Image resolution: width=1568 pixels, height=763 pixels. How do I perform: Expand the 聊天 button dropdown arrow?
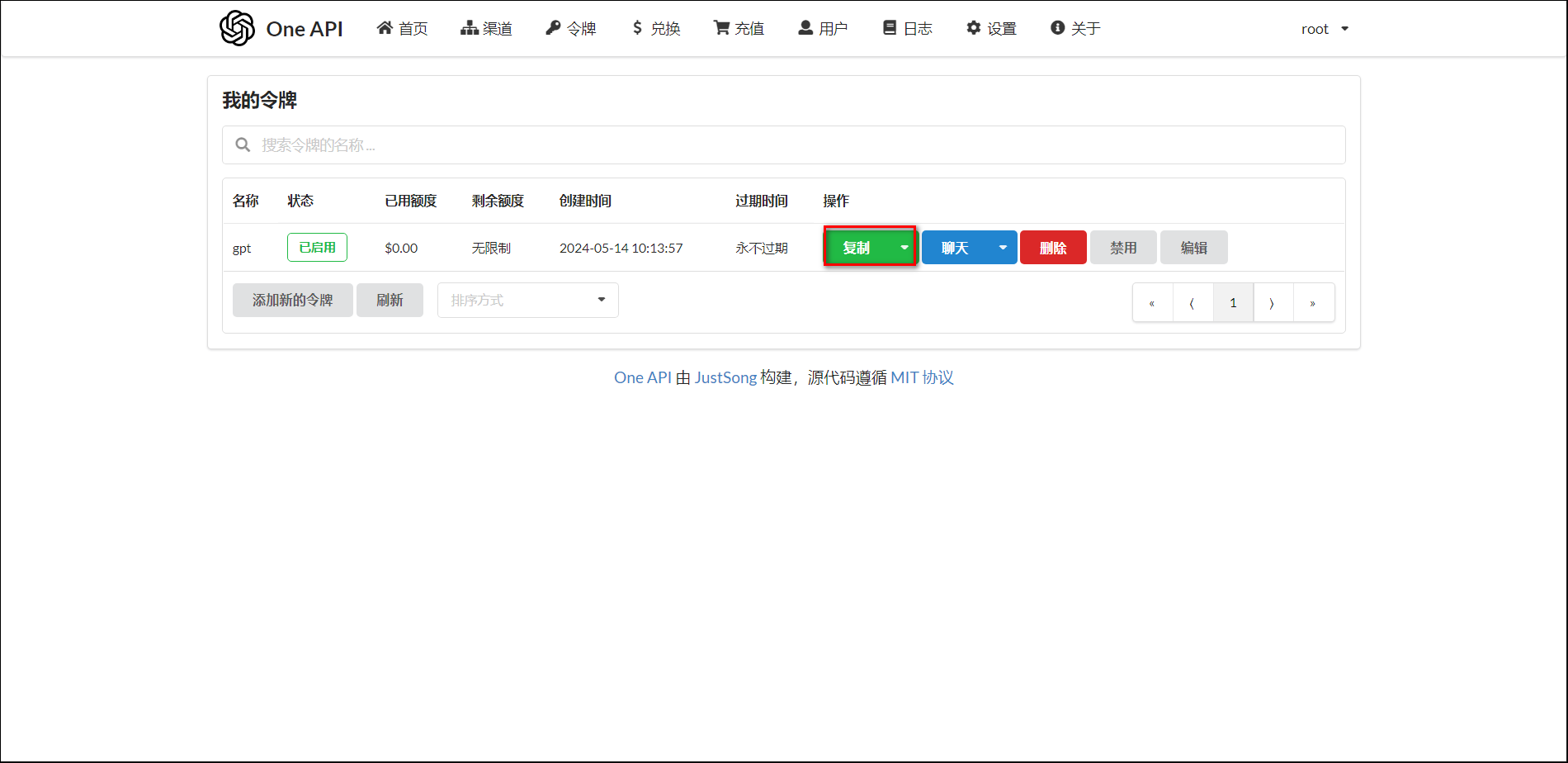click(1003, 248)
